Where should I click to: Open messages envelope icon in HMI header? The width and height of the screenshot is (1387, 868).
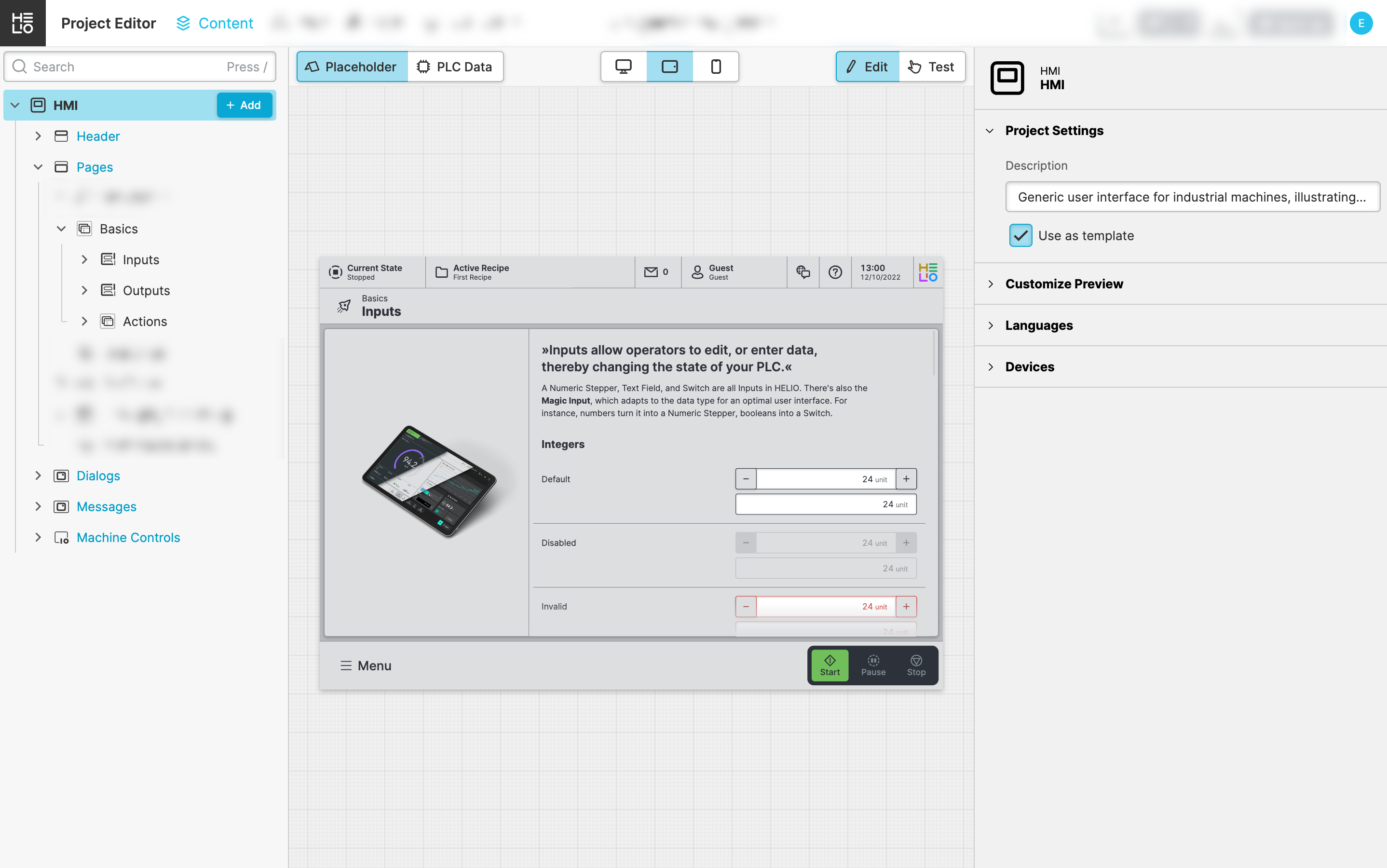[651, 272]
